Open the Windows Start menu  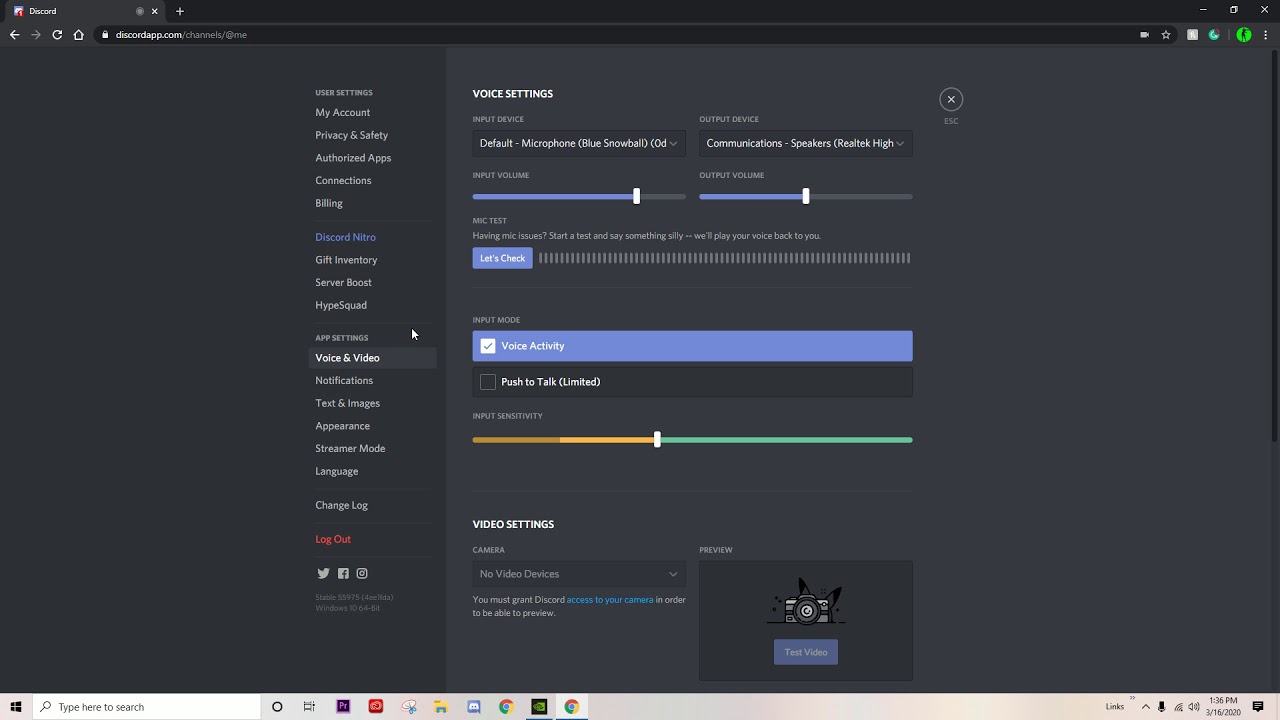click(x=16, y=706)
